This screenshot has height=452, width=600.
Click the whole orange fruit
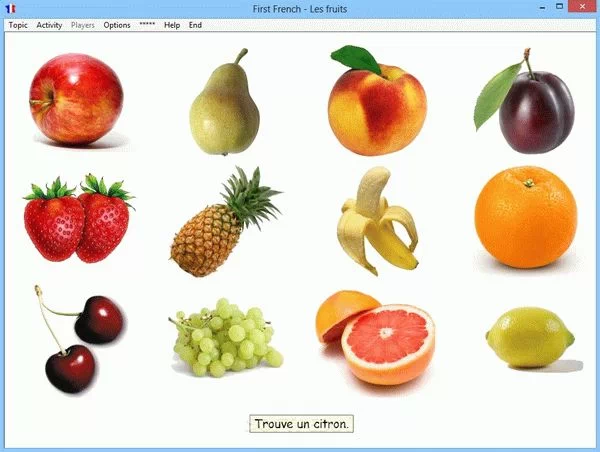(x=526, y=217)
